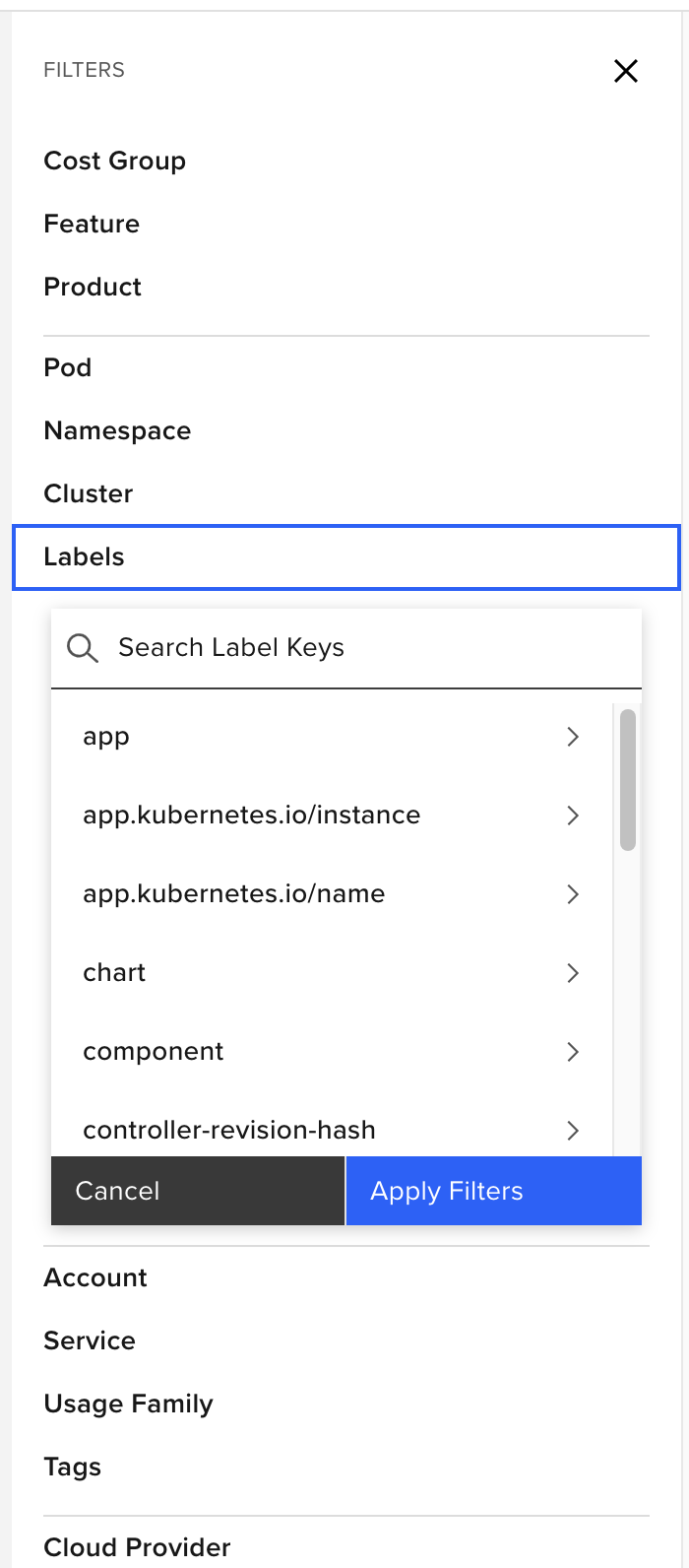
Task: Open the component label chevron
Action: (x=573, y=1052)
